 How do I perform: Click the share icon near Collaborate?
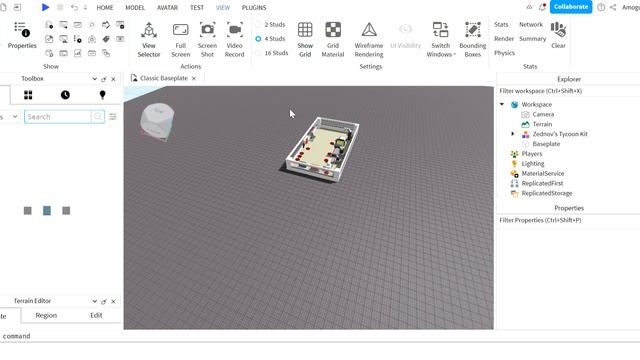tap(613, 7)
